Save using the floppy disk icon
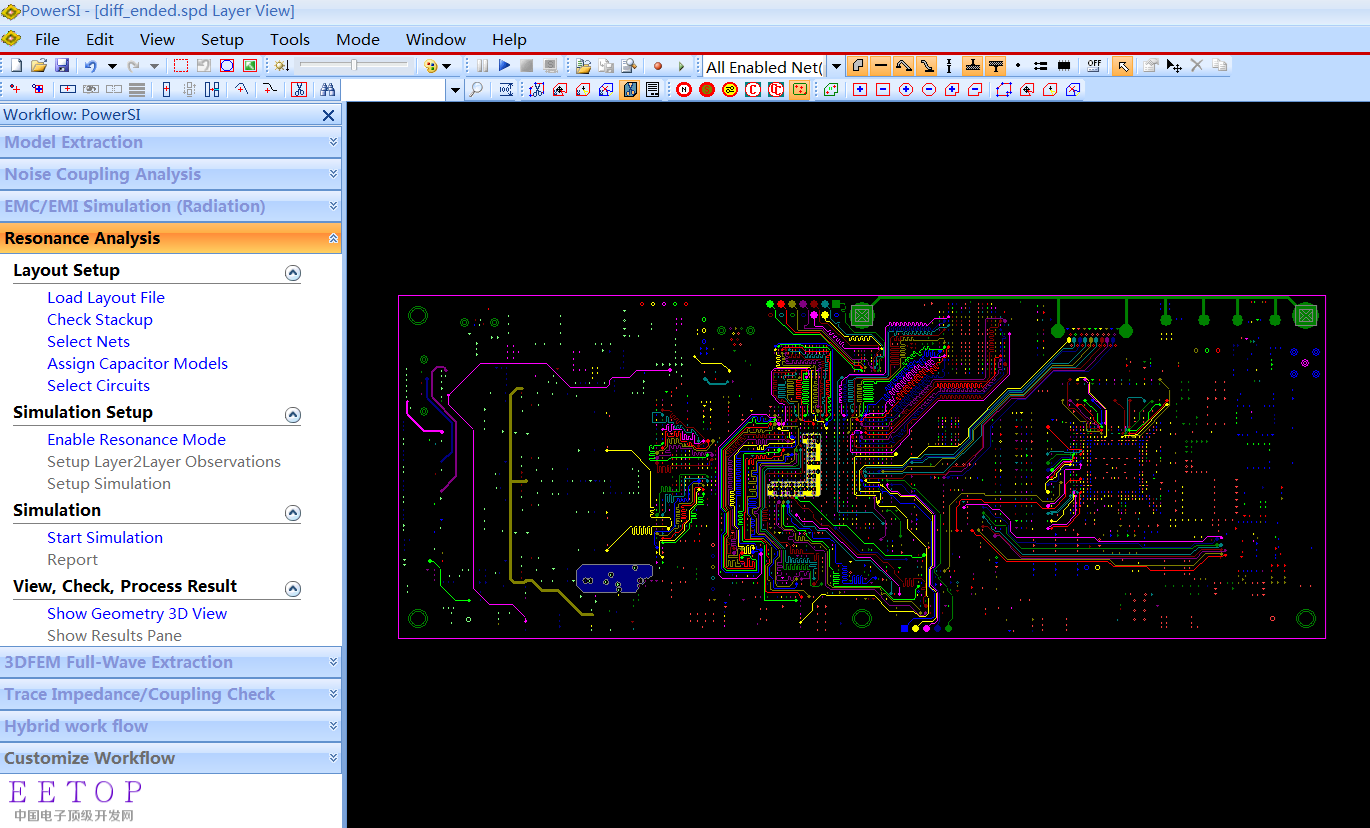The width and height of the screenshot is (1370, 828). tap(62, 65)
